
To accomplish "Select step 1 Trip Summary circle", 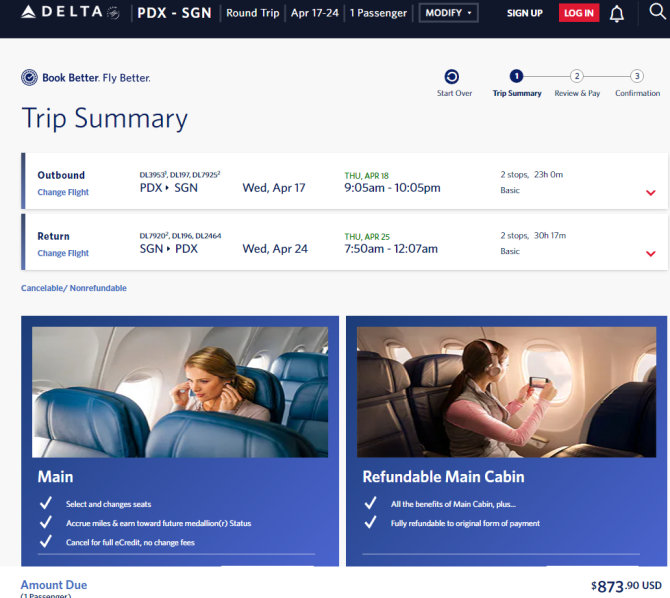I will coord(516,76).
